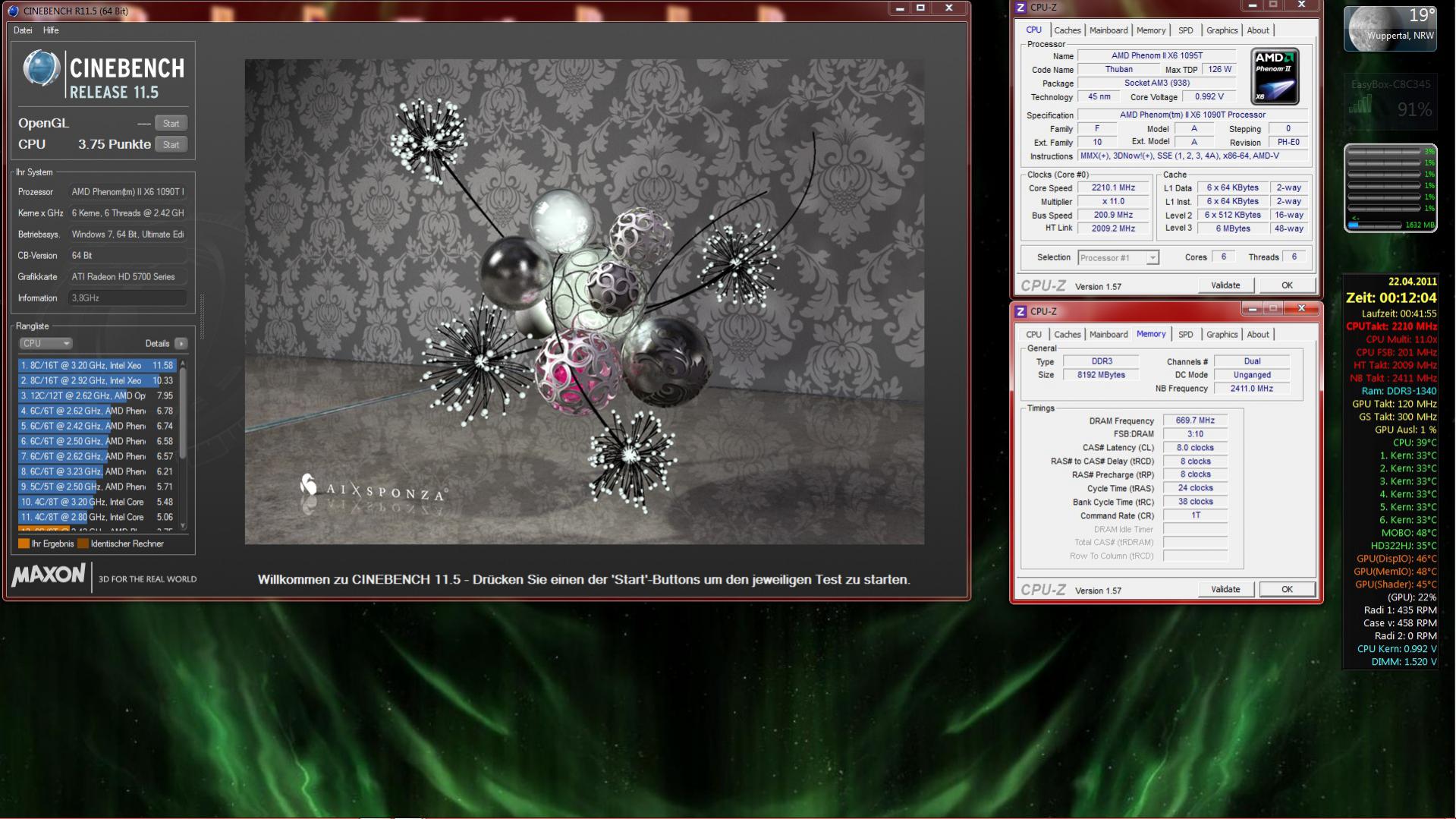Open About tab in memory CPU-Z window
1456x819 pixels.
pos(1258,335)
